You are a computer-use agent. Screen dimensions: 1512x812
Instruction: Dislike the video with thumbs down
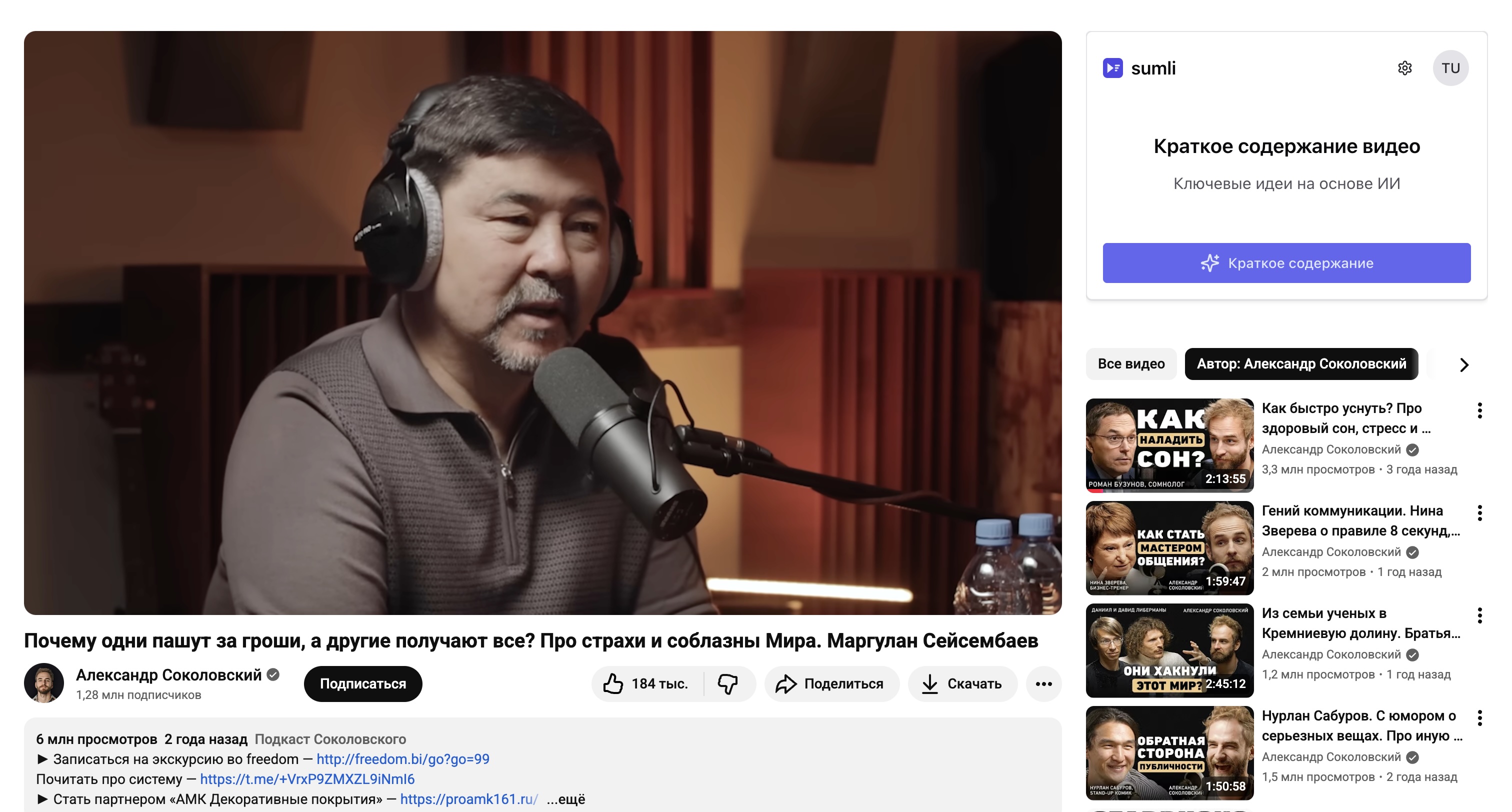point(728,683)
